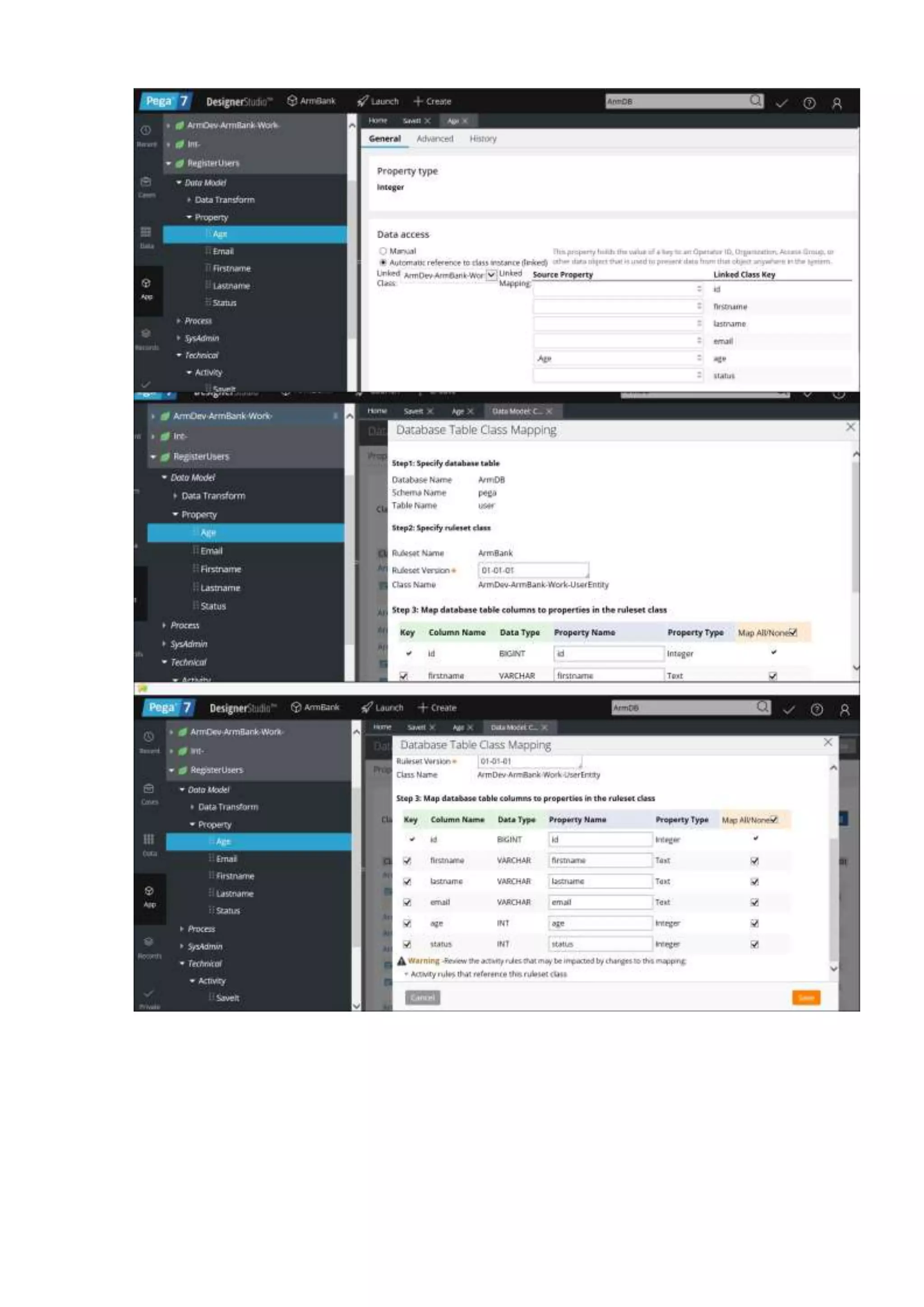Open the operator profile icon in bottom screenshot

coord(844,709)
